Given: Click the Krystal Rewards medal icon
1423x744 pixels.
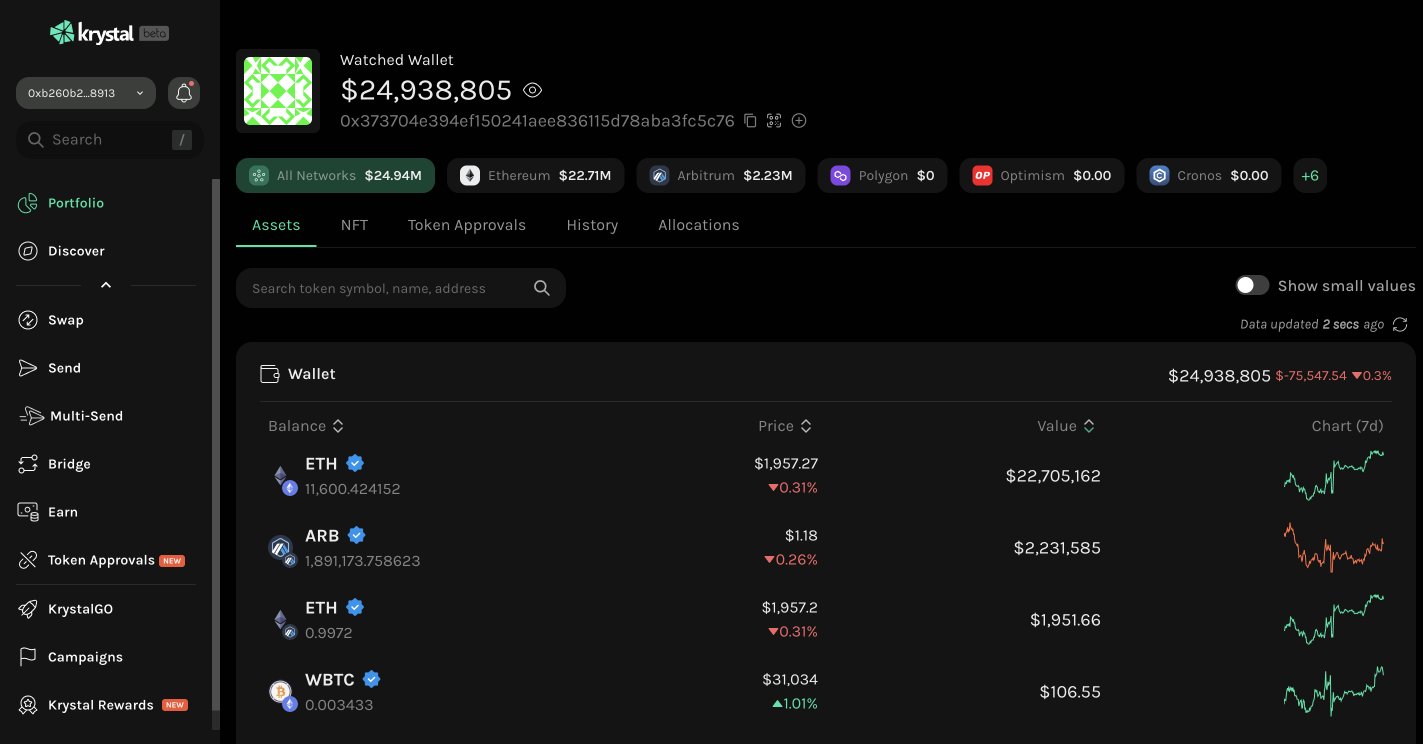Looking at the screenshot, I should (28, 705).
